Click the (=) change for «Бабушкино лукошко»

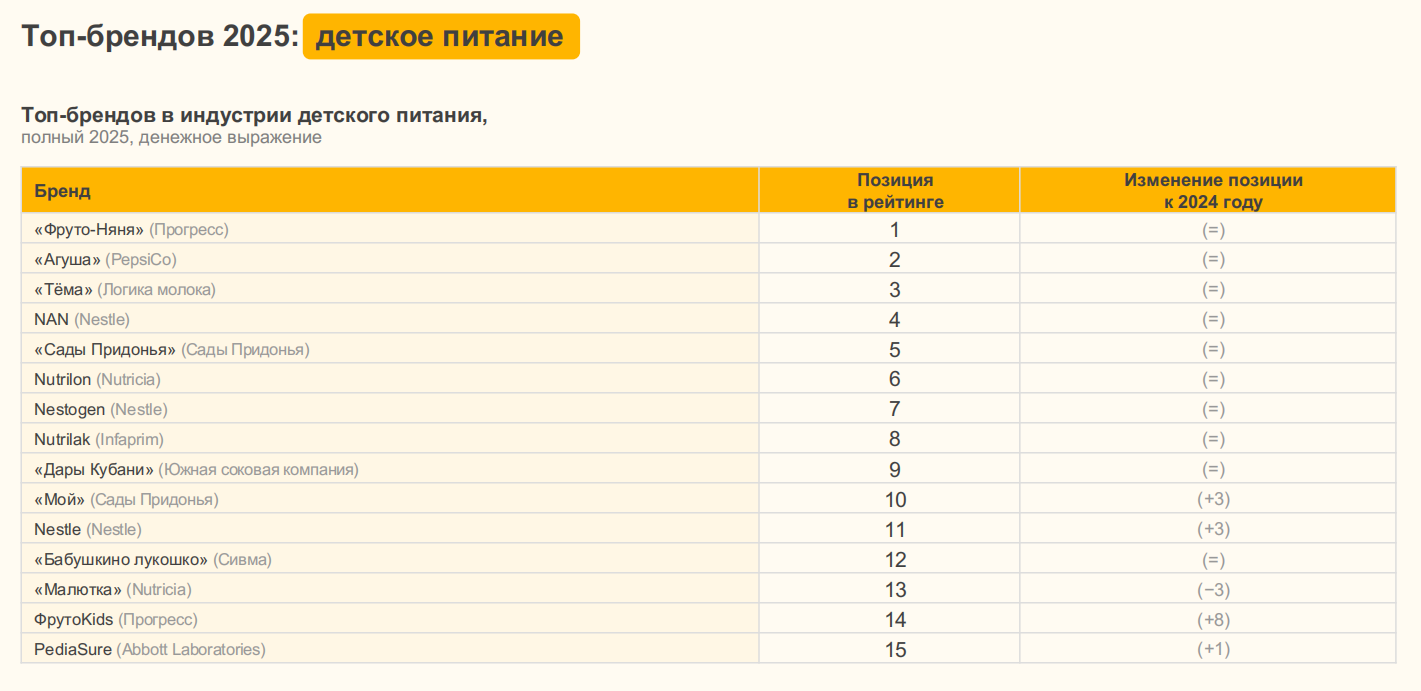point(1213,560)
